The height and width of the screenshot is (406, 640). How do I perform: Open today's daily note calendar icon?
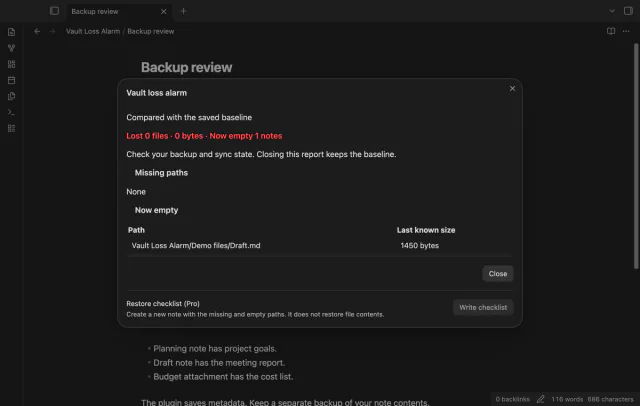(x=11, y=80)
